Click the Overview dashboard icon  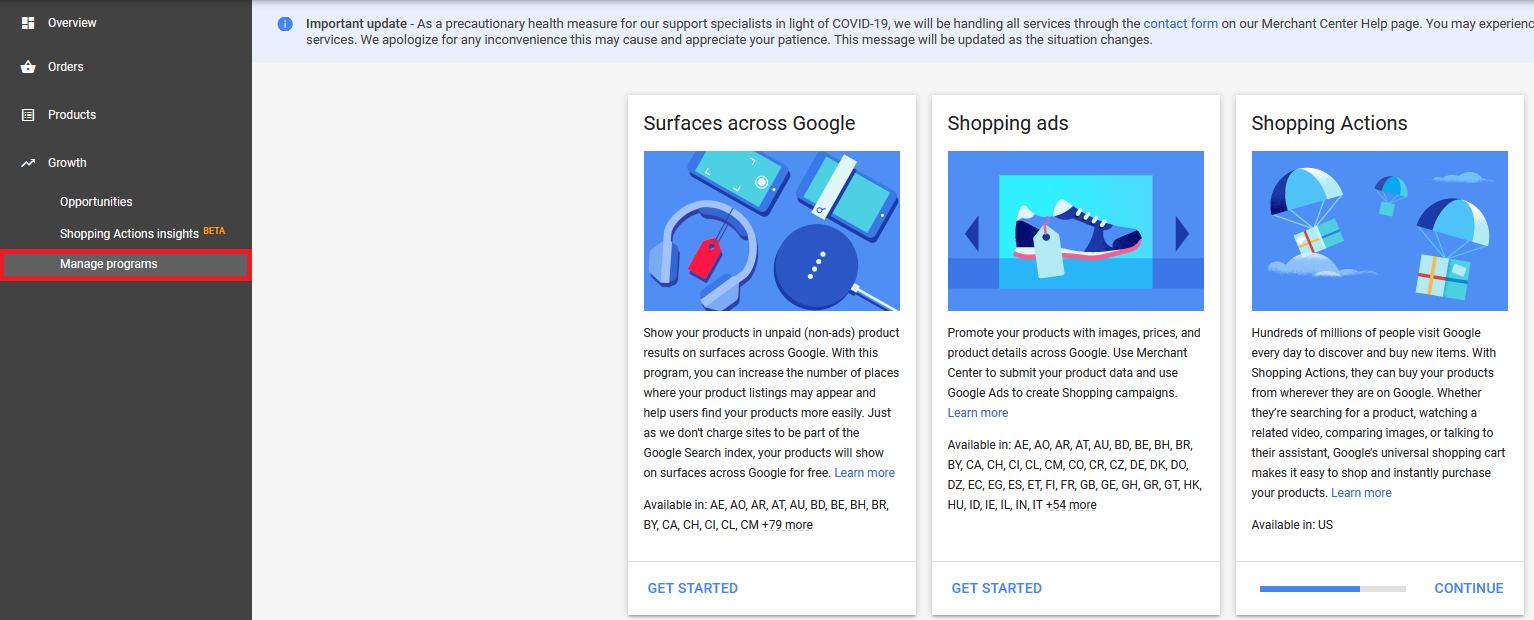[28, 22]
